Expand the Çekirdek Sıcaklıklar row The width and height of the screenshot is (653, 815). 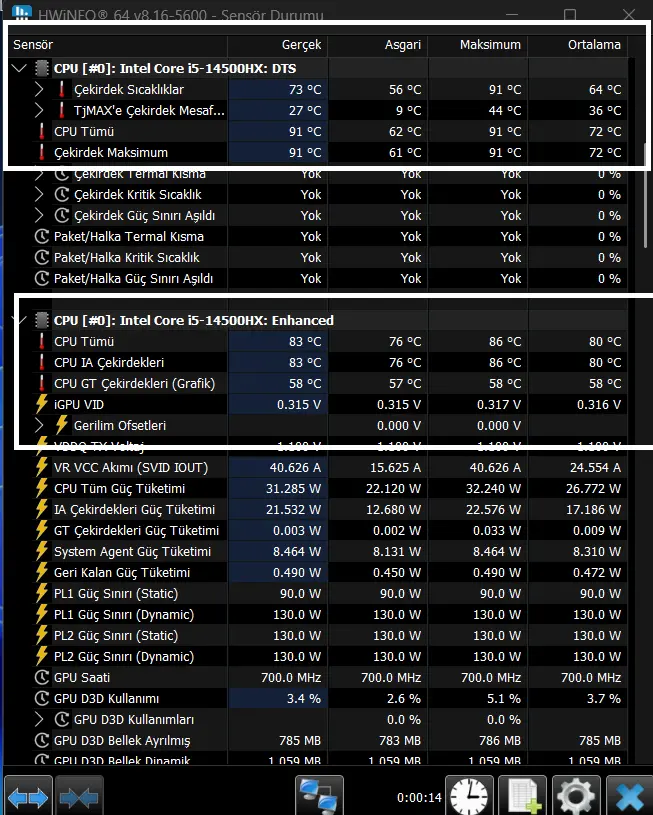pos(39,89)
